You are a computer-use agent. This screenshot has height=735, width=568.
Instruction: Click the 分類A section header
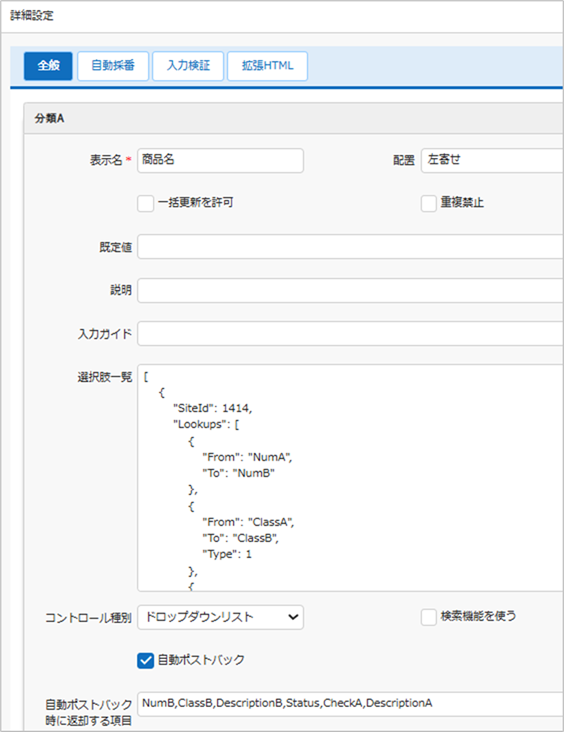pos(293,118)
